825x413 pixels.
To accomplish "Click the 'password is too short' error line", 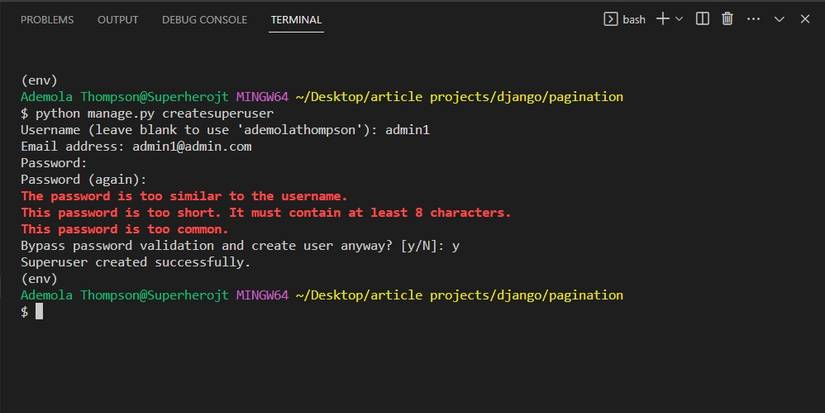I will [x=266, y=212].
